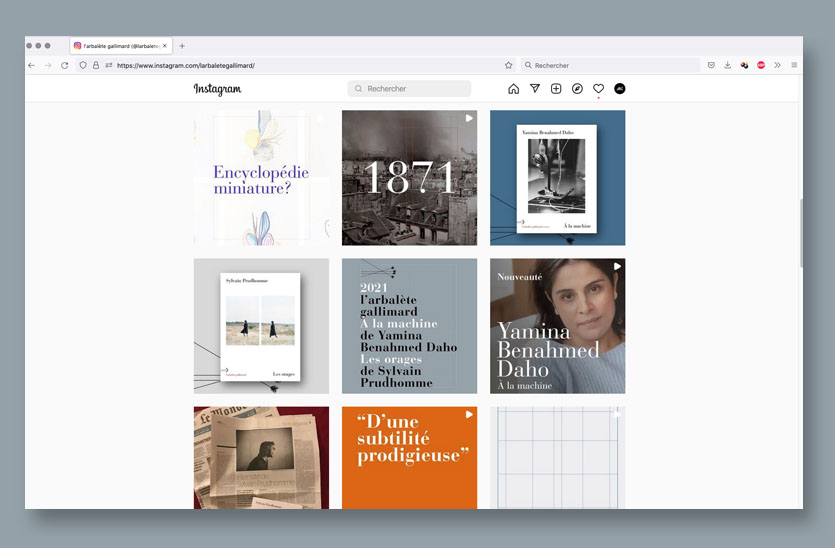Open the 1871 video post
The image size is (835, 548).
tap(409, 178)
